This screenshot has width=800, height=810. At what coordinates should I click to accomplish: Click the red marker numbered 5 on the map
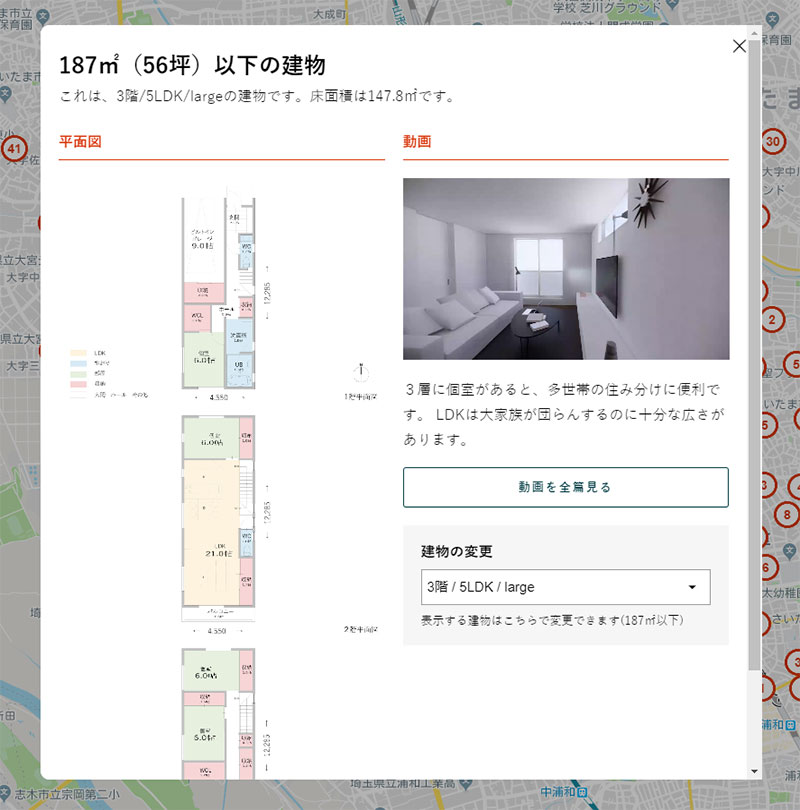[764, 424]
